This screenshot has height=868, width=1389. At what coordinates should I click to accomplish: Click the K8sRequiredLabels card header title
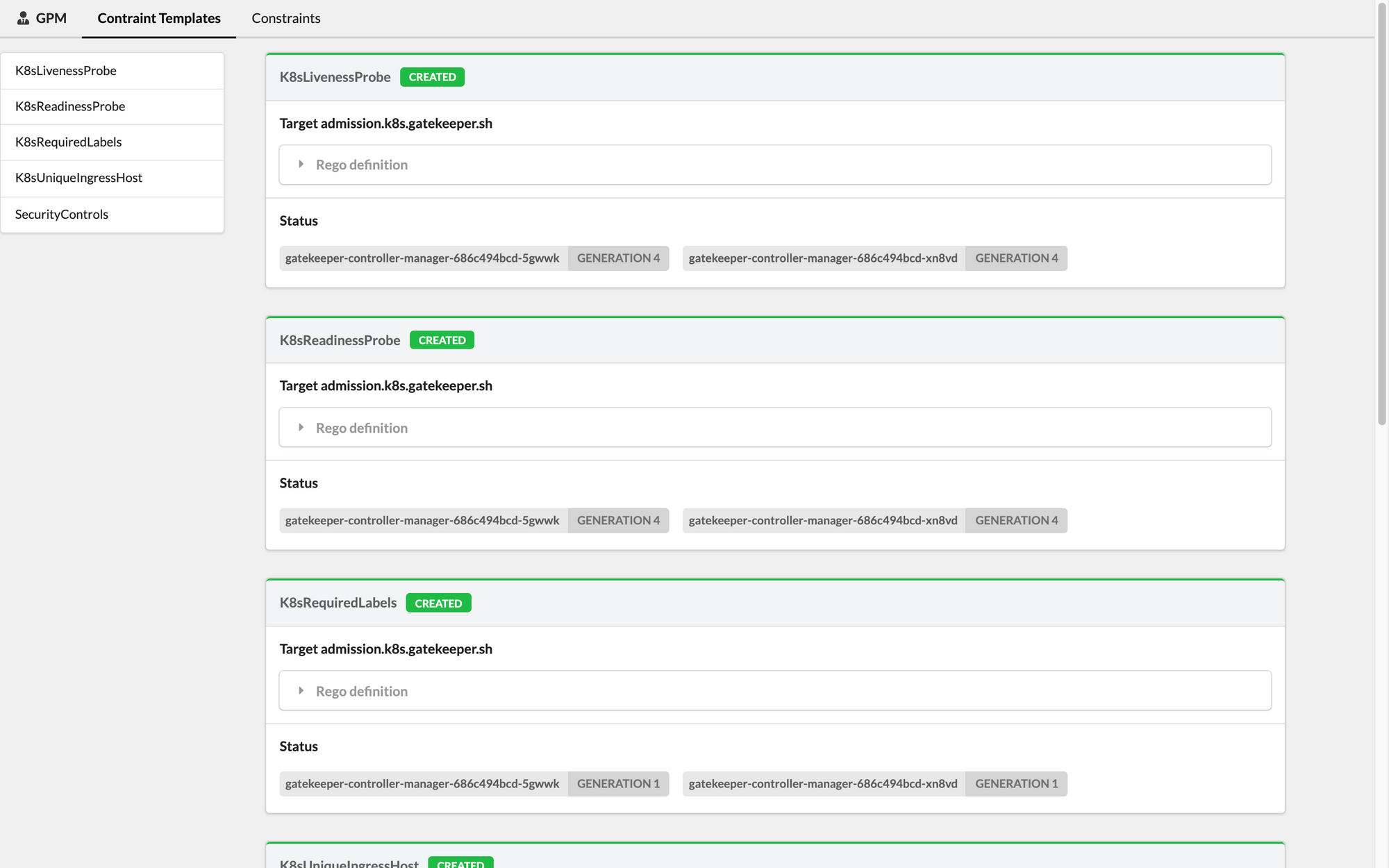click(338, 603)
